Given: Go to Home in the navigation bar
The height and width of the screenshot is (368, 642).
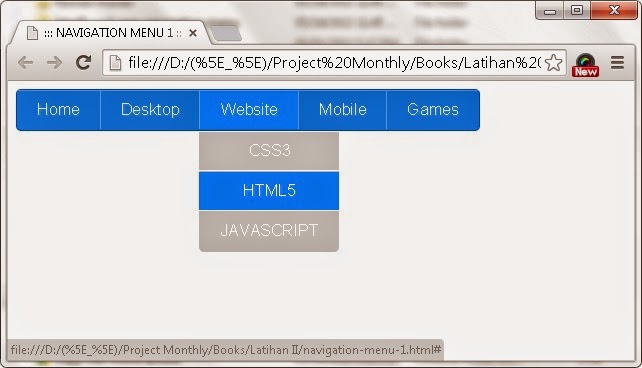Looking at the screenshot, I should (58, 110).
